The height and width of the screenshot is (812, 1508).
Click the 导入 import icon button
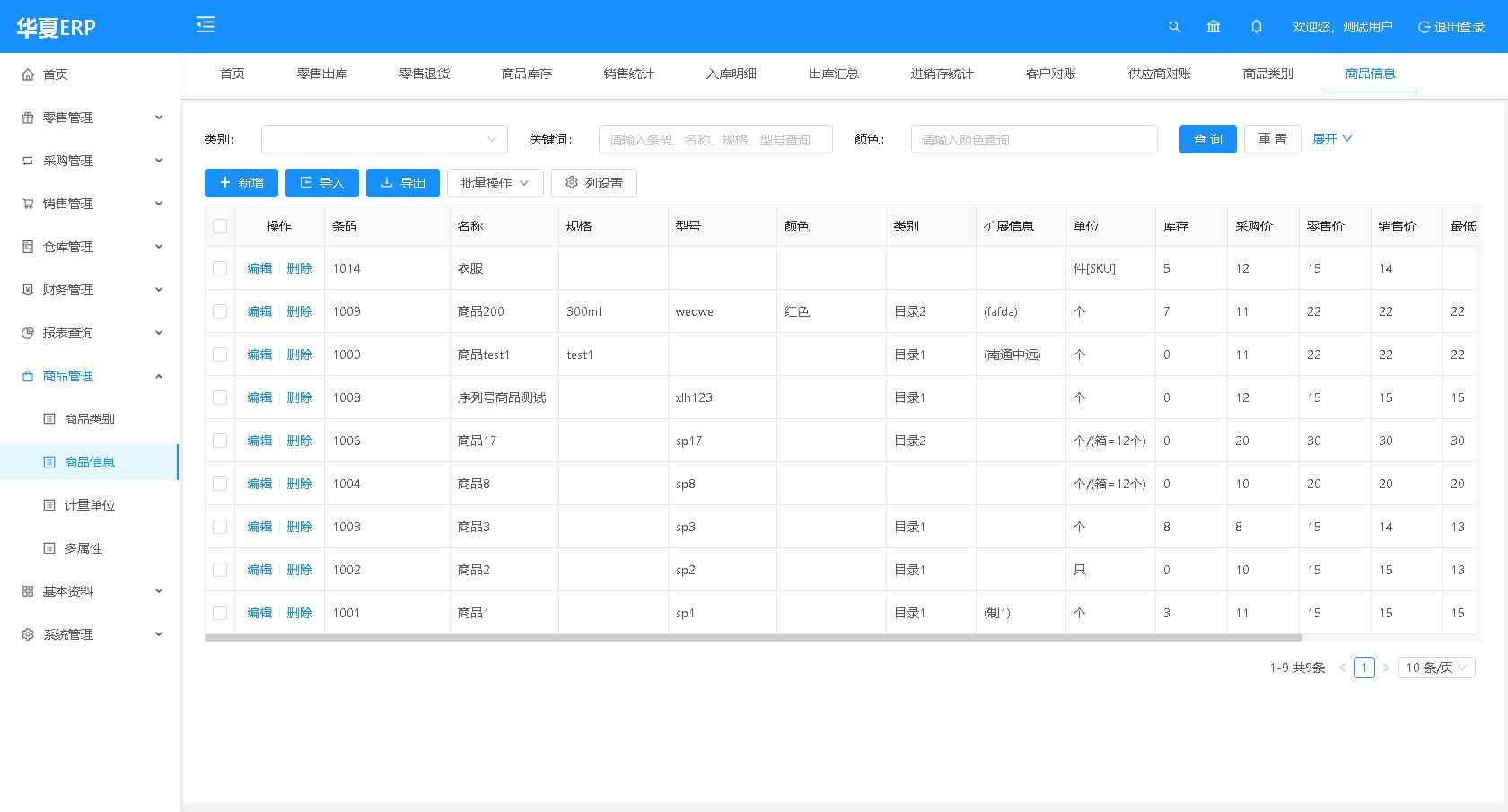coord(306,183)
